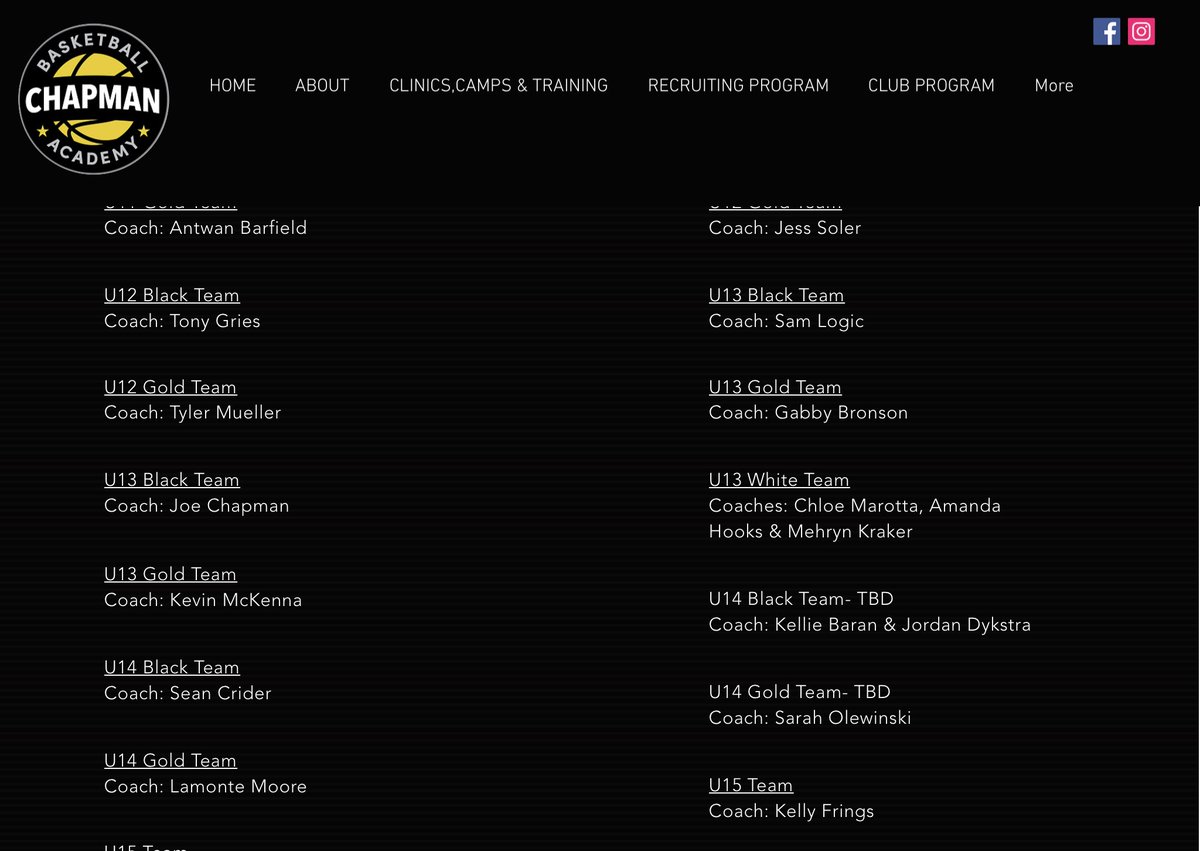
Task: Click text Coach: Kellie Baran & Jordan Dykstra
Action: (x=870, y=625)
